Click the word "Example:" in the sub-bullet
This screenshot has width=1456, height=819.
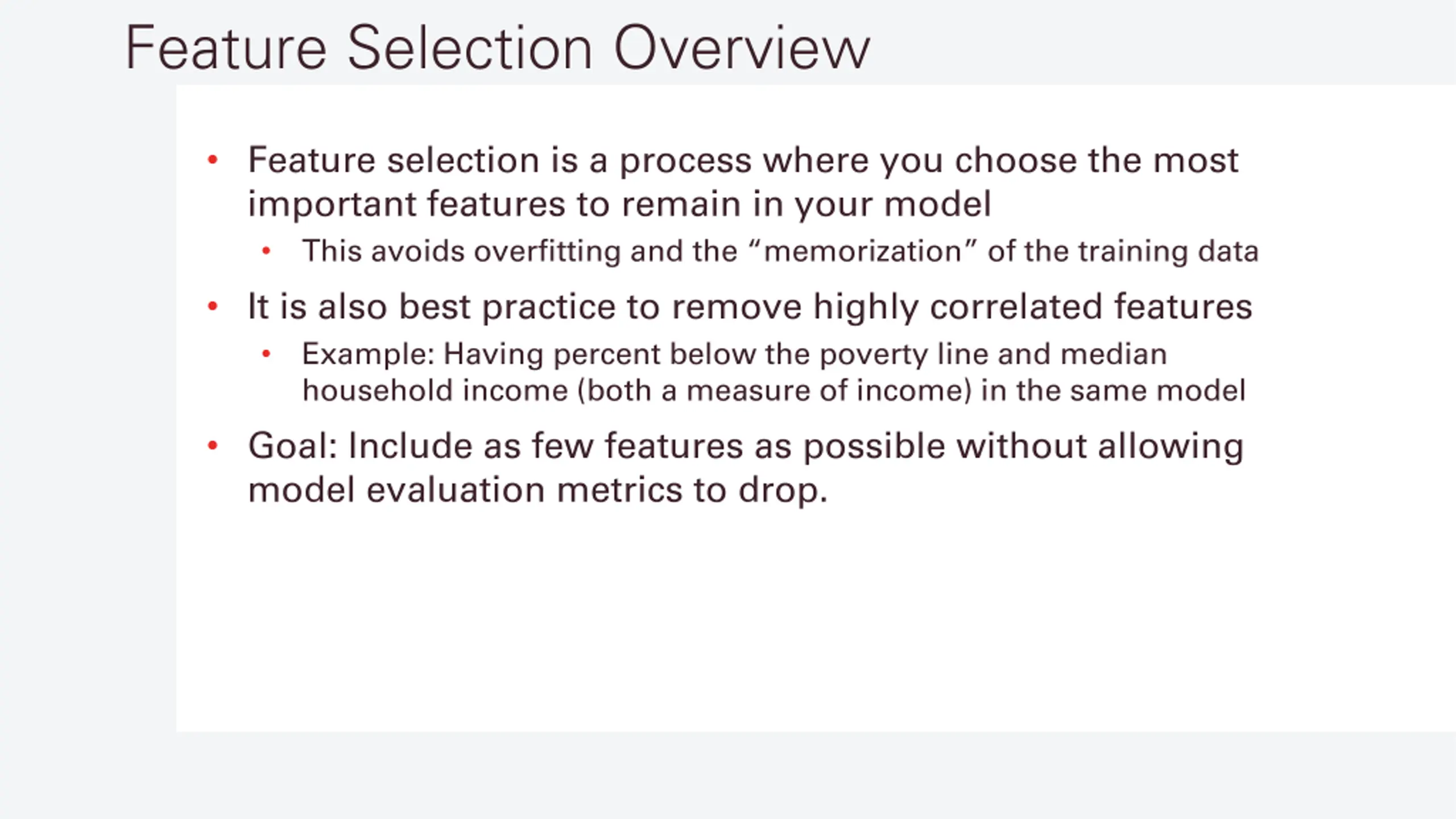point(368,354)
